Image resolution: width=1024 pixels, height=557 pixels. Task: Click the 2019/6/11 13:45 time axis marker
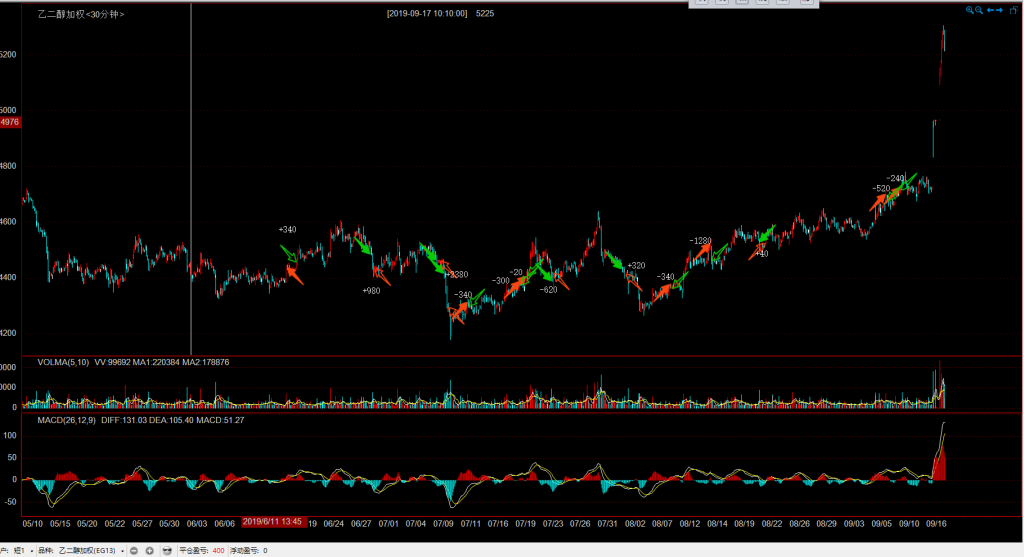(x=273, y=521)
